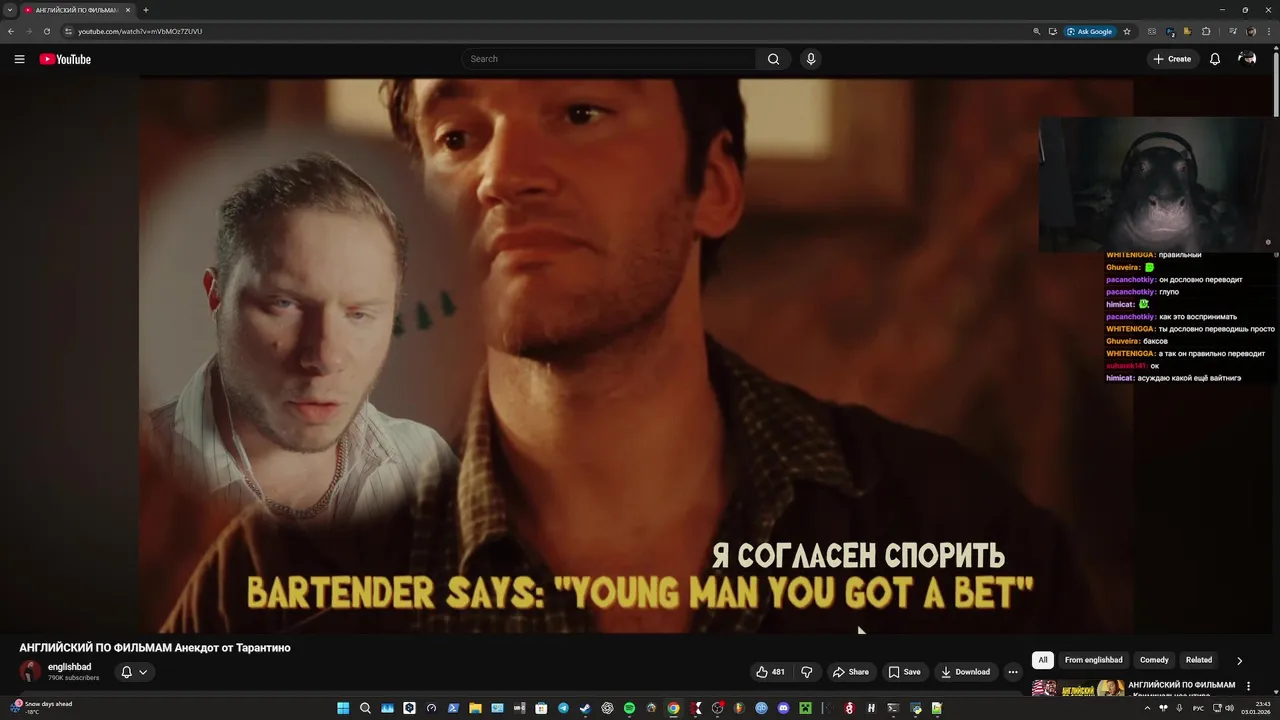
Task: Share the video
Action: 851,672
